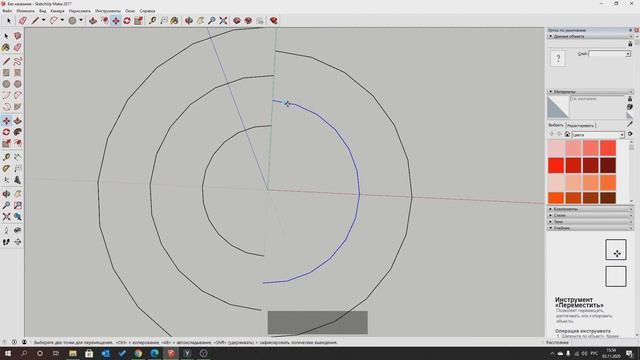Screen dimensions: 640x360
Task: Select the Paint Bucket tool in top toolbar
Action: [174, 20]
